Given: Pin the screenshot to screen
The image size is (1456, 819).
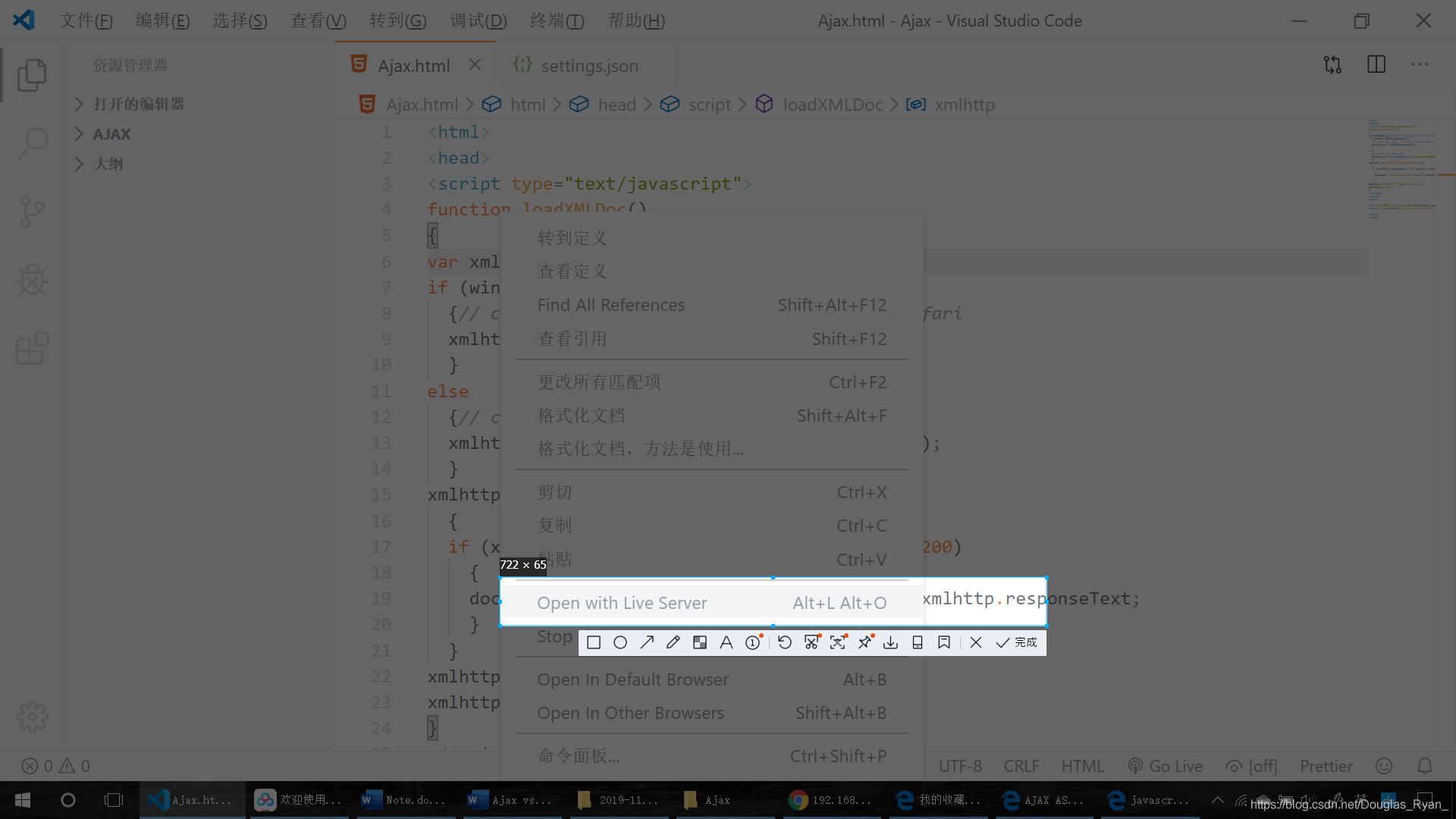Looking at the screenshot, I should [864, 643].
